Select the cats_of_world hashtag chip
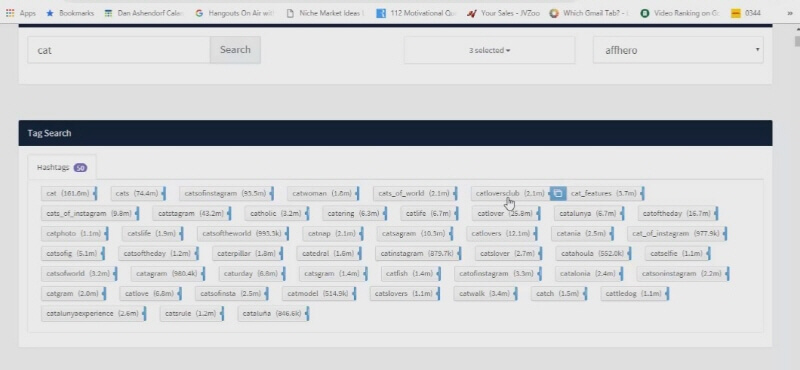Viewport: 800px width, 370px height. click(x=415, y=193)
